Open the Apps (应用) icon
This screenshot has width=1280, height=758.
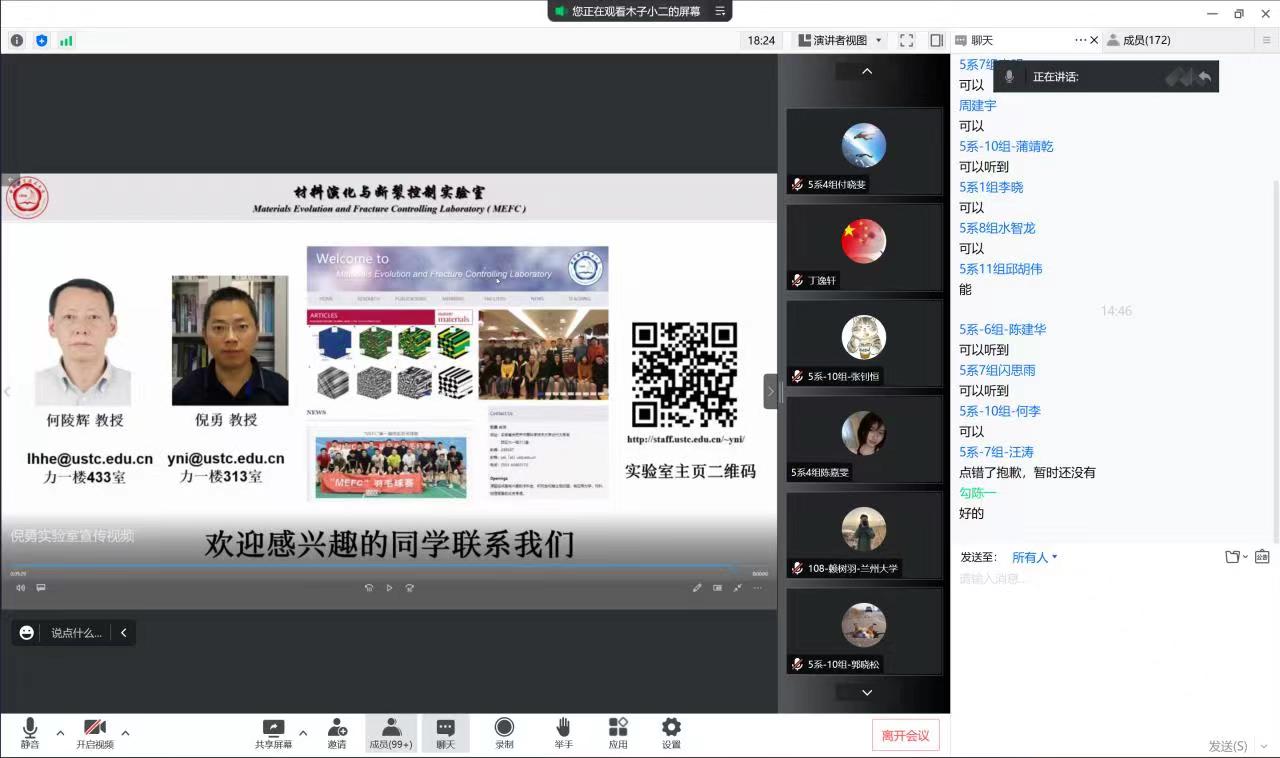pos(618,728)
